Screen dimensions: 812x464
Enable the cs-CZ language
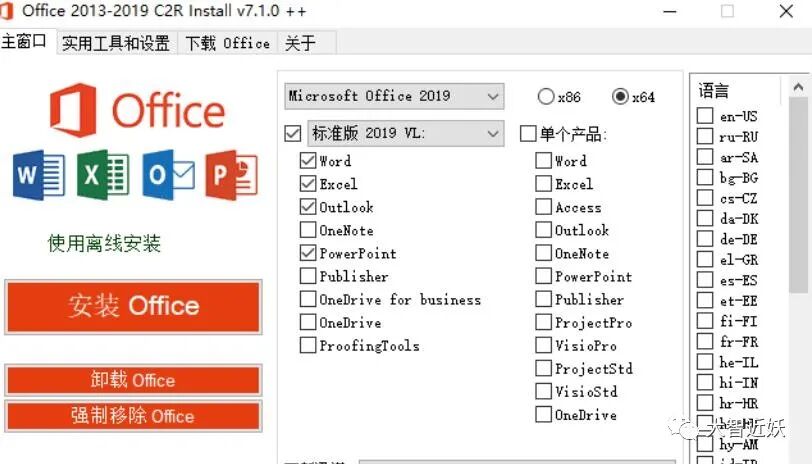click(705, 198)
